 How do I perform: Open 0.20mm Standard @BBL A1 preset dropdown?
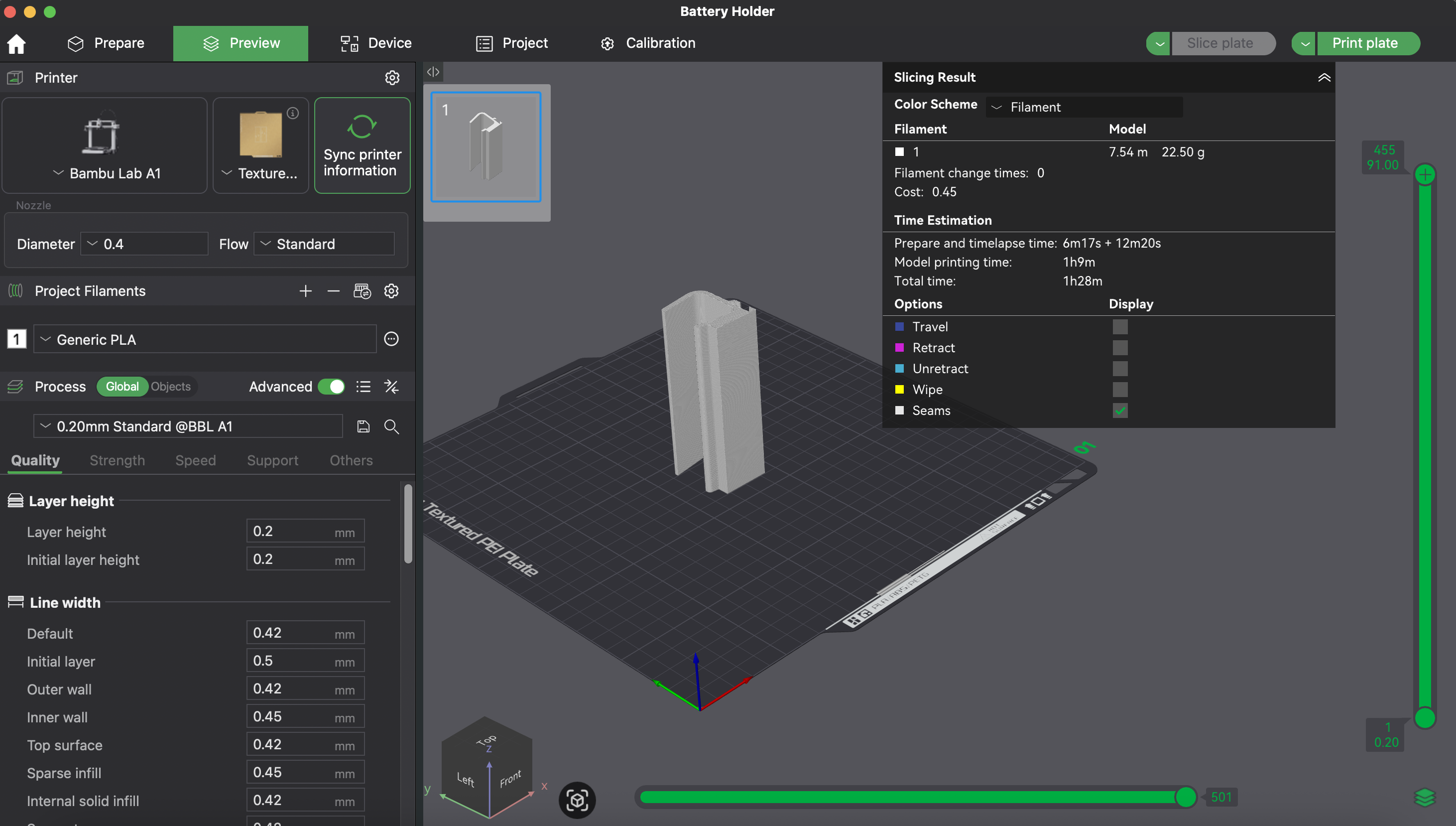click(x=188, y=426)
